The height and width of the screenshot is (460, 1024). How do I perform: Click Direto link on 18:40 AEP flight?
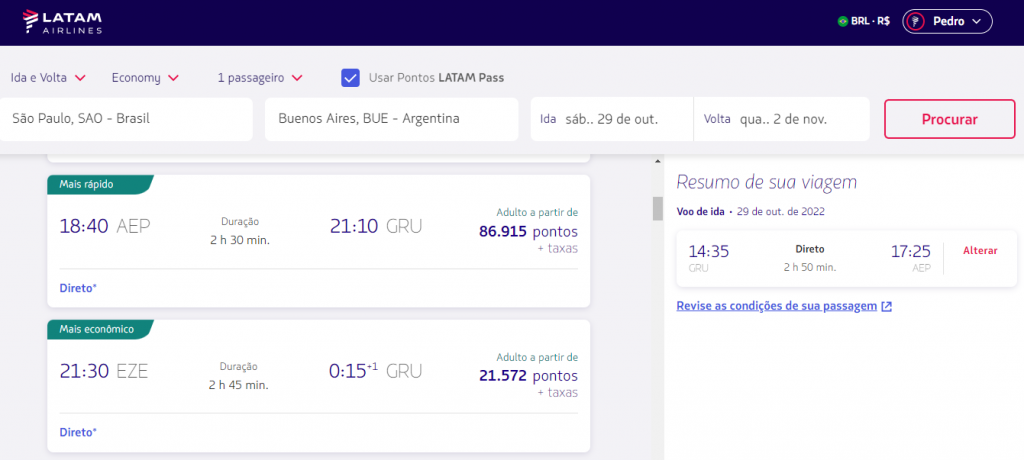coord(78,288)
